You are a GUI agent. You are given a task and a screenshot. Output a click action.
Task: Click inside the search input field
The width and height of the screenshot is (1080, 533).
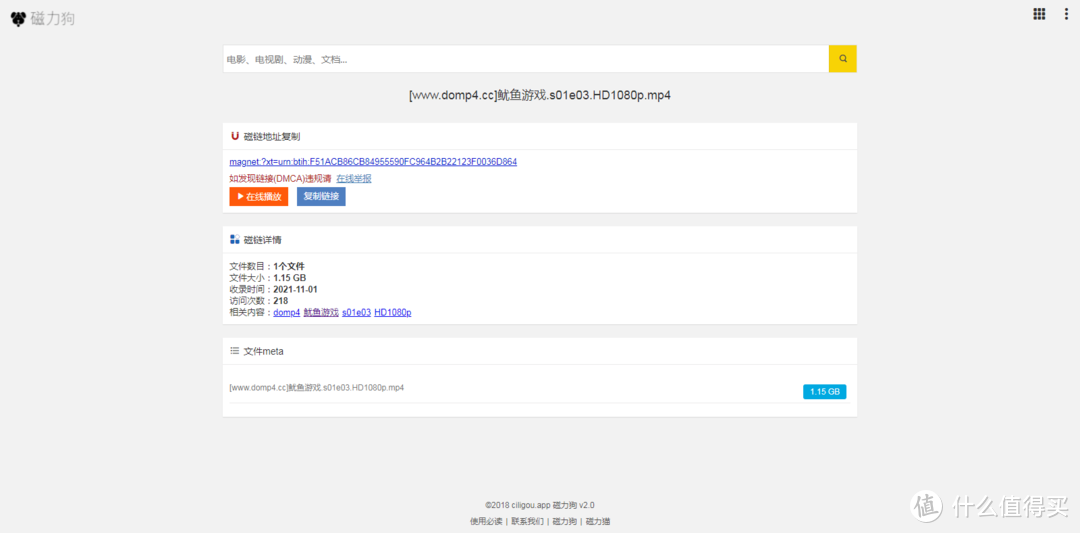pos(525,59)
